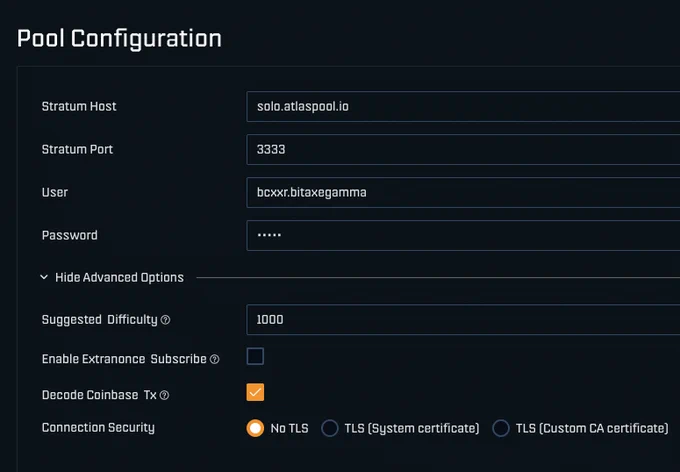Click into the Password field

463,235
